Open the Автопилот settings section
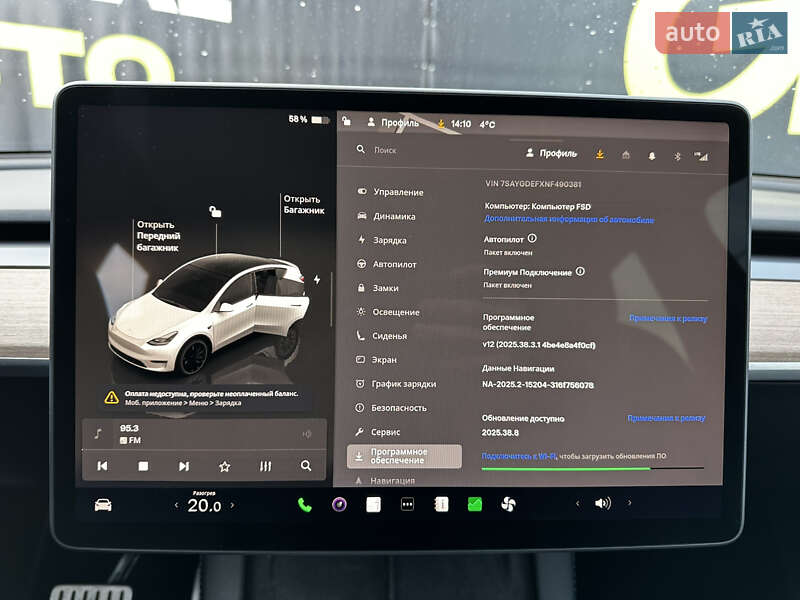Image resolution: width=800 pixels, height=600 pixels. (x=394, y=266)
